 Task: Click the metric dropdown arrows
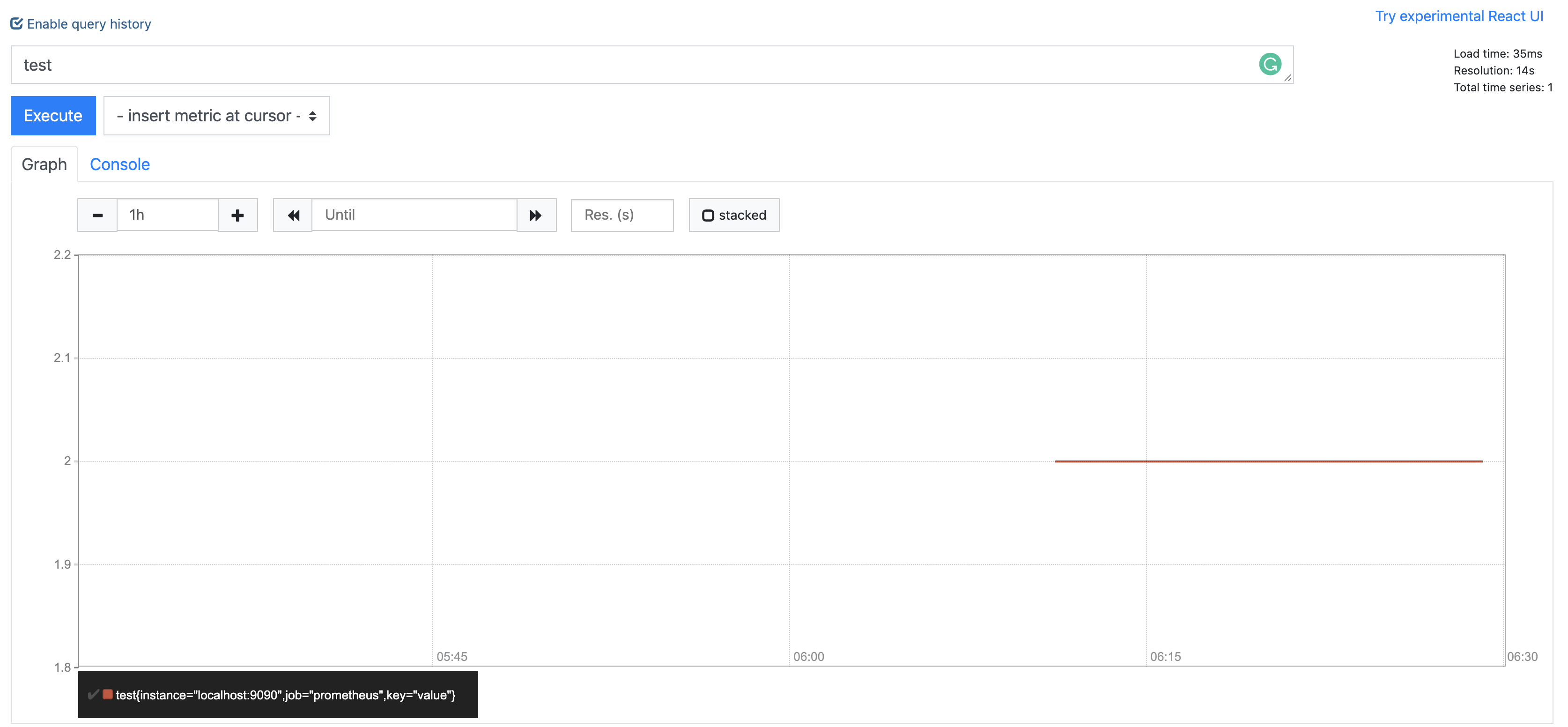point(312,116)
